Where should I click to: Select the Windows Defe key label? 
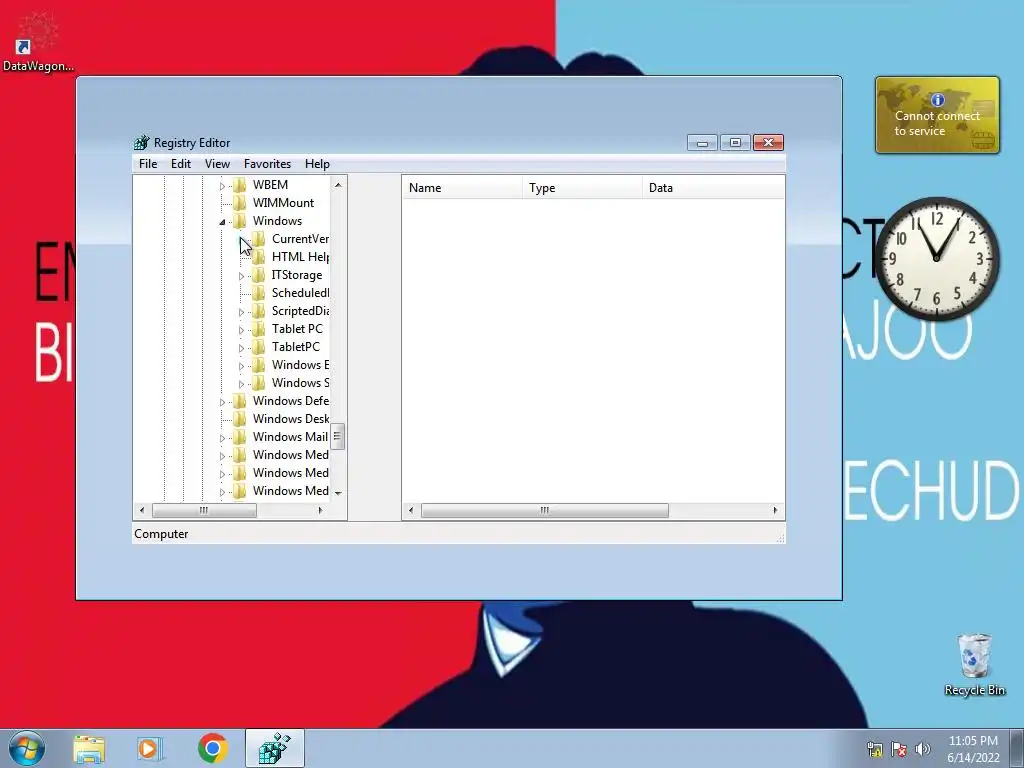click(x=291, y=401)
